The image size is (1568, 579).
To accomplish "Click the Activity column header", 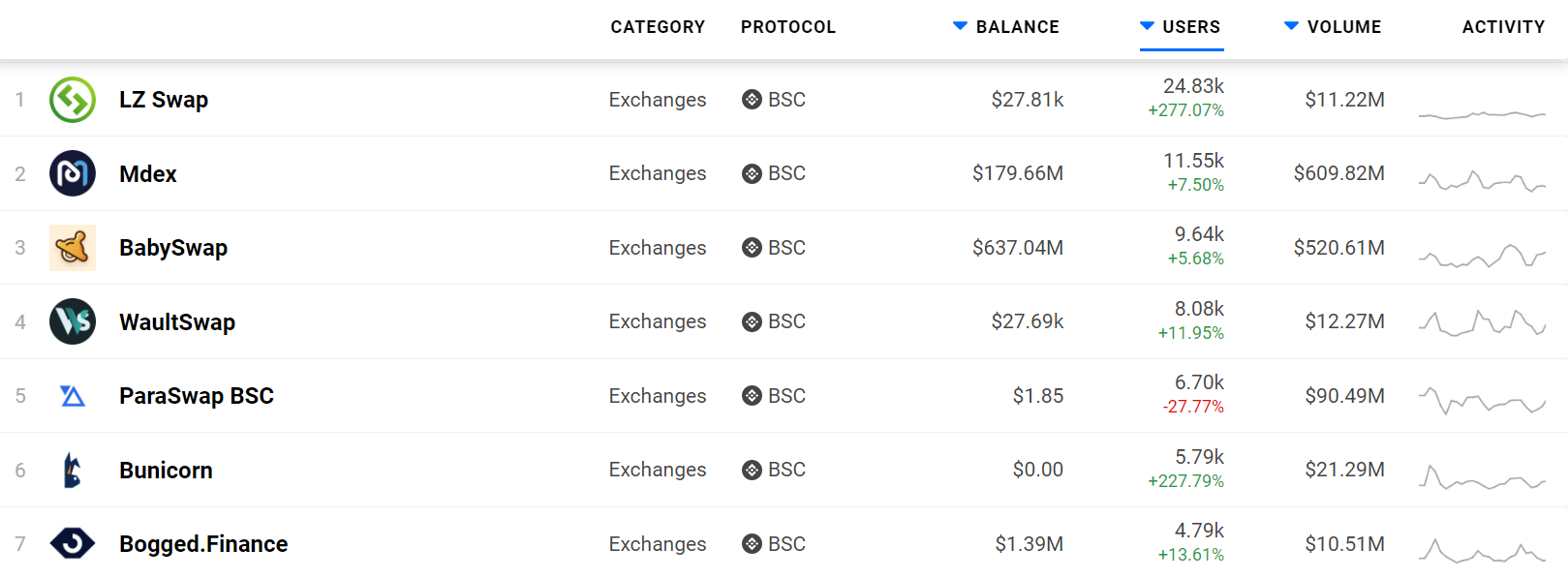I will coord(1503,27).
